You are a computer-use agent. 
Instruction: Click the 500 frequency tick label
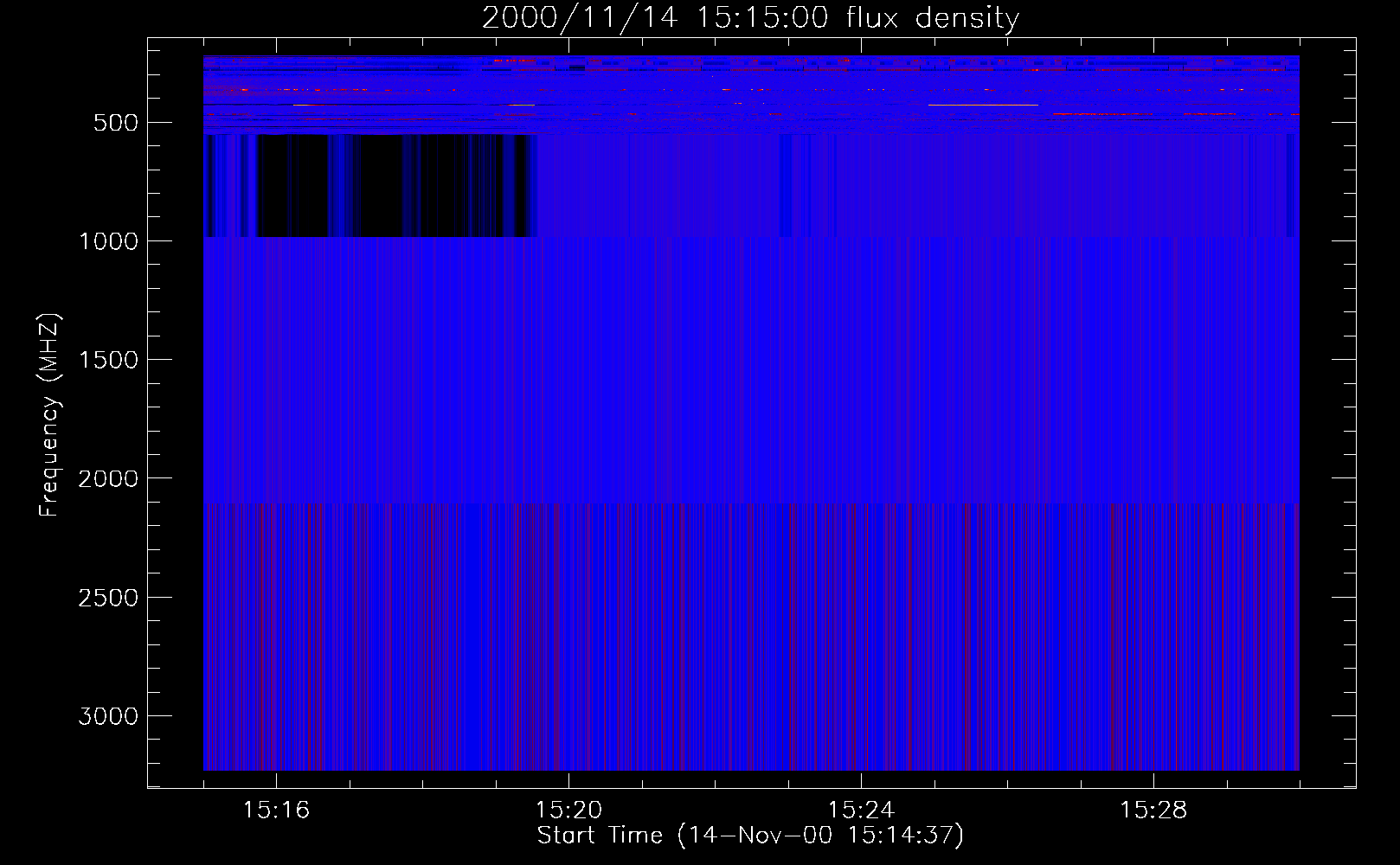pyautogui.click(x=116, y=123)
